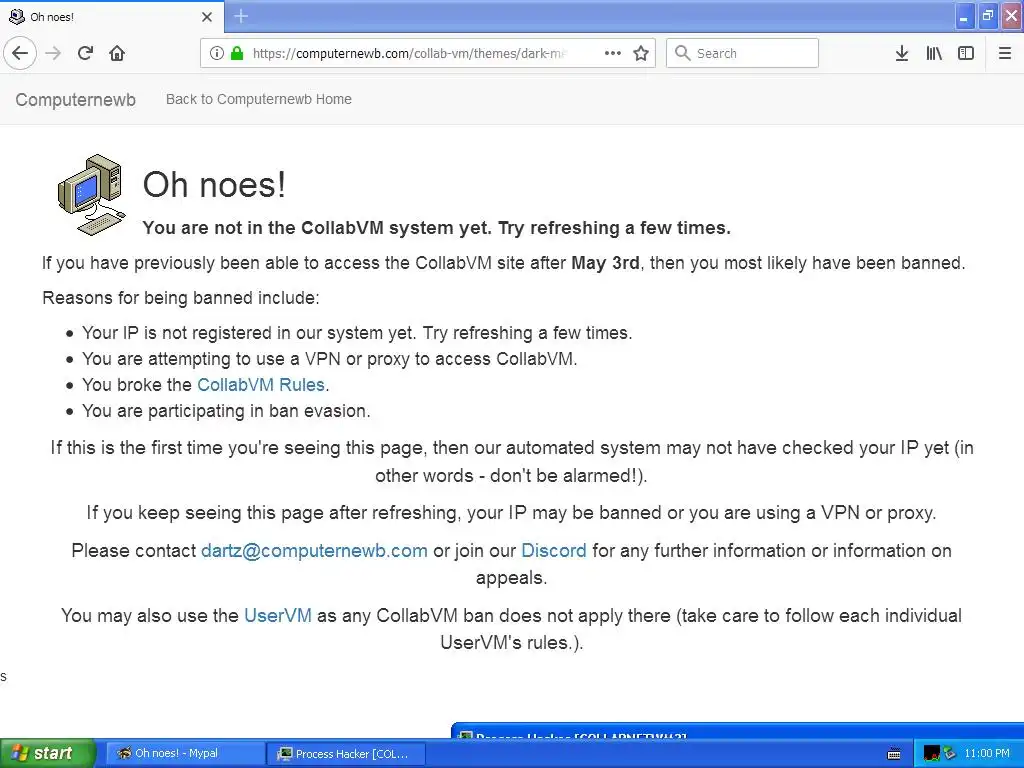Open a new tab with plus button
The image size is (1024, 768).
point(241,16)
